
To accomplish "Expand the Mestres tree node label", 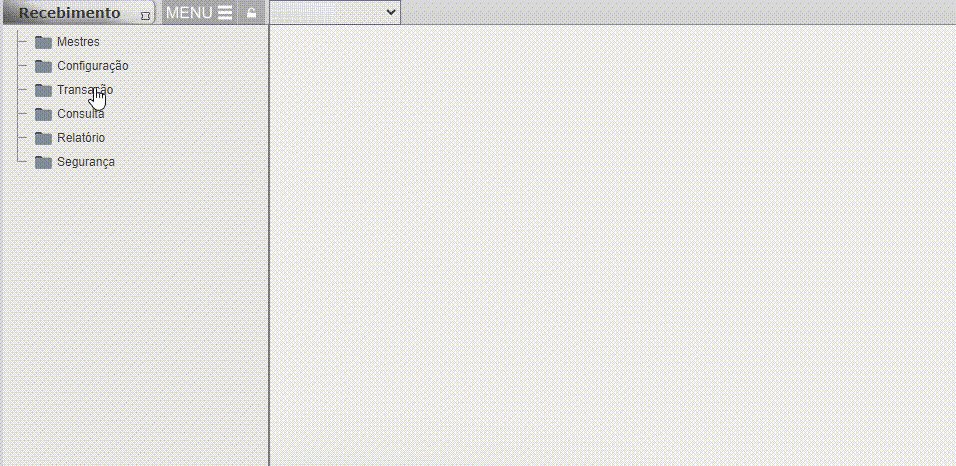I will coord(78,42).
